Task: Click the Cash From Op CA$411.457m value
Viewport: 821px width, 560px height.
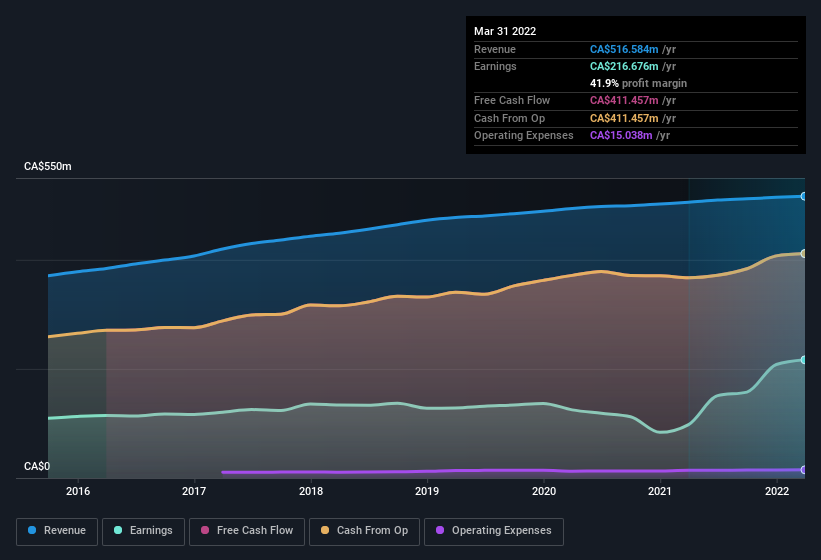Action: 624,118
